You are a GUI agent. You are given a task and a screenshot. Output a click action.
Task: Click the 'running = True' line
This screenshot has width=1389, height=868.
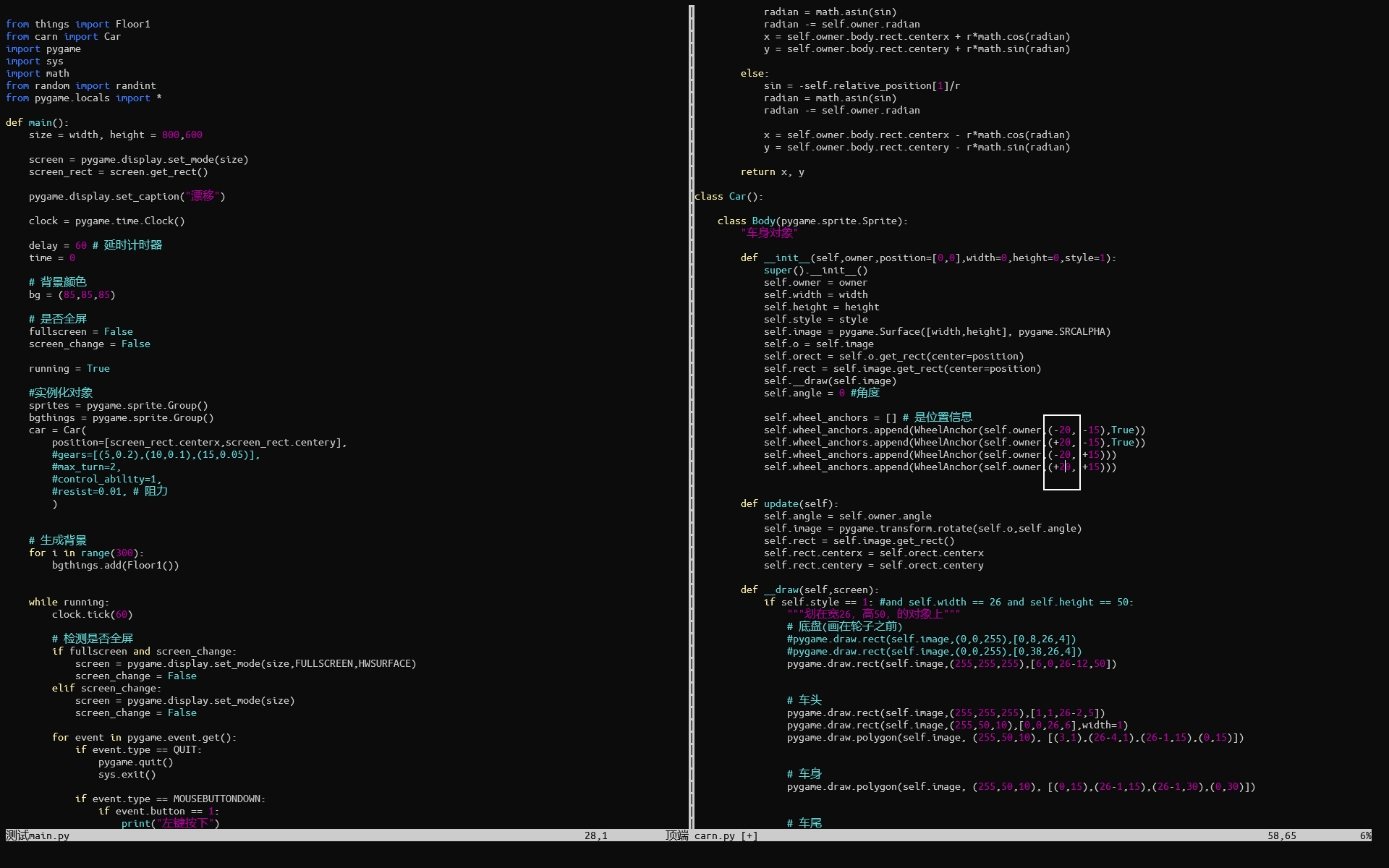(x=69, y=368)
